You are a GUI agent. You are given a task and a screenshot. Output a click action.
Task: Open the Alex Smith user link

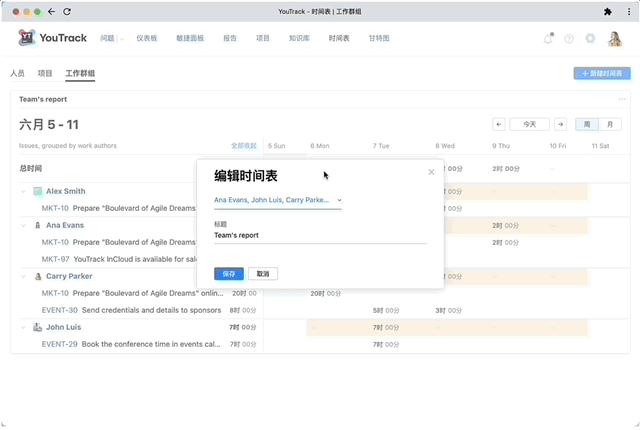pyautogui.click(x=66, y=191)
